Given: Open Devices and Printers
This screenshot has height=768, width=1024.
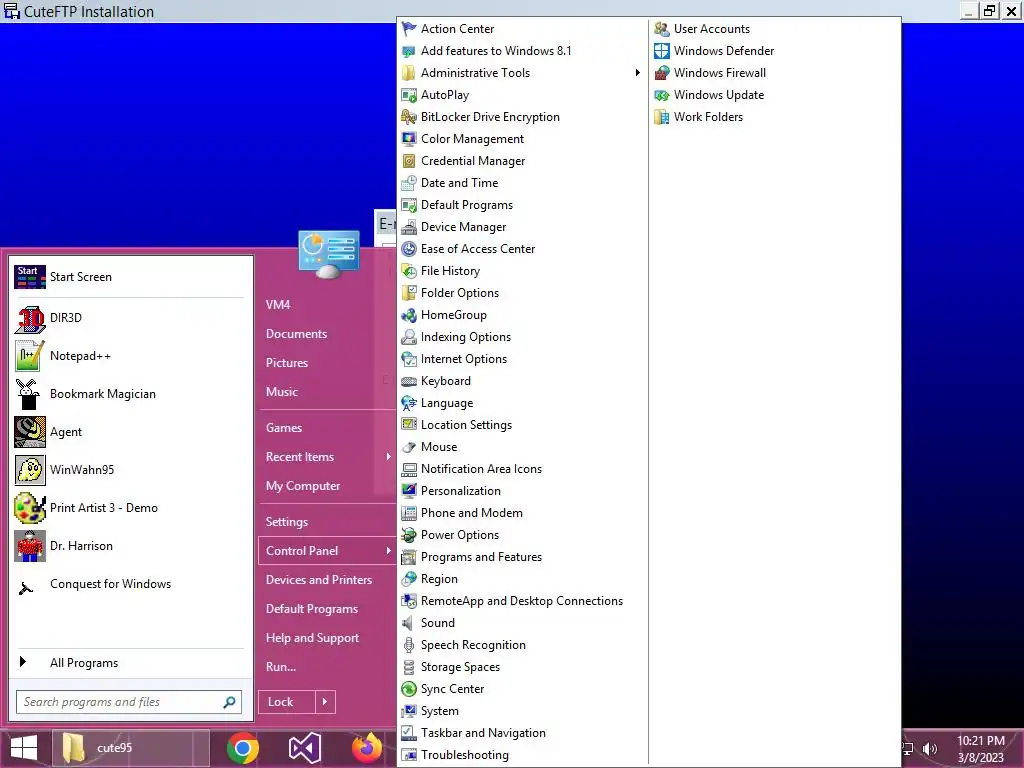Looking at the screenshot, I should click(x=328, y=580).
